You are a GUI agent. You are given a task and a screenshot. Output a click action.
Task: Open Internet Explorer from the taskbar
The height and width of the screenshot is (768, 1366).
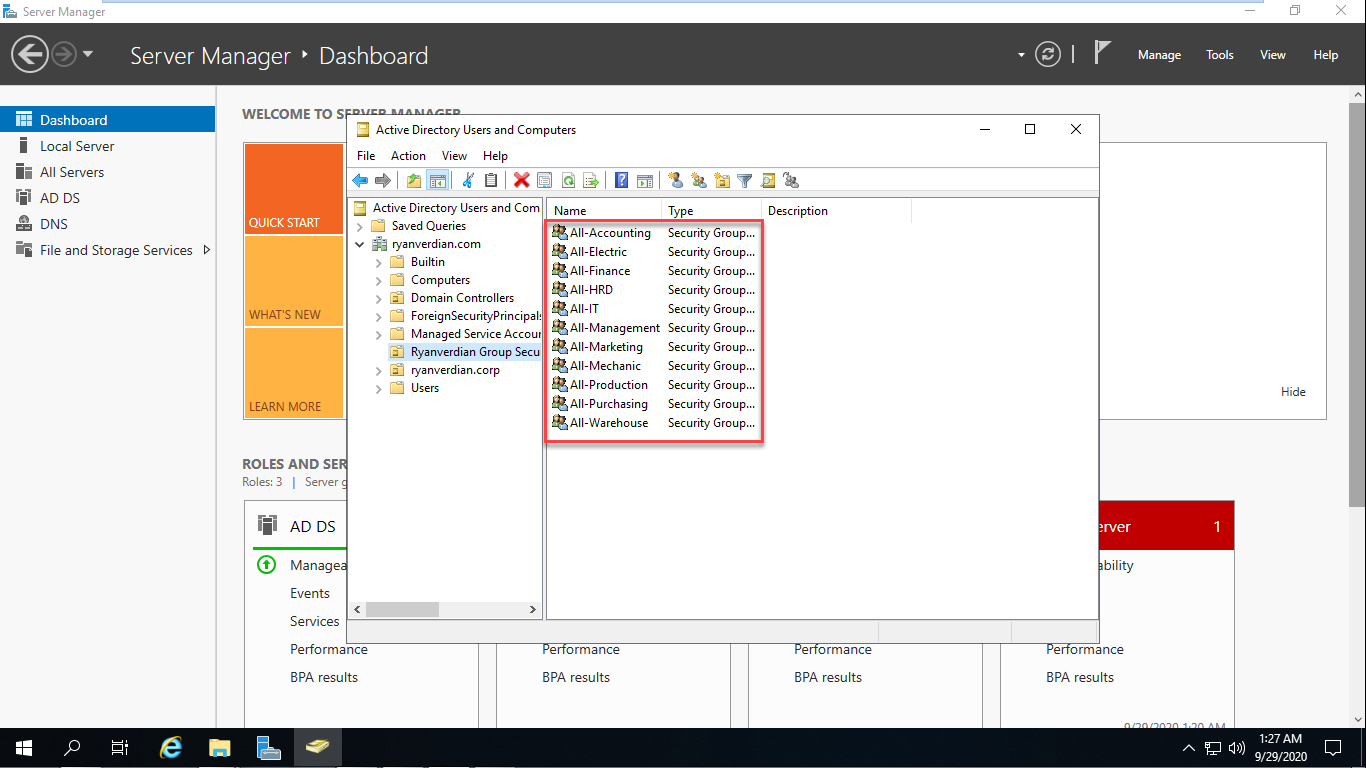pyautogui.click(x=172, y=748)
